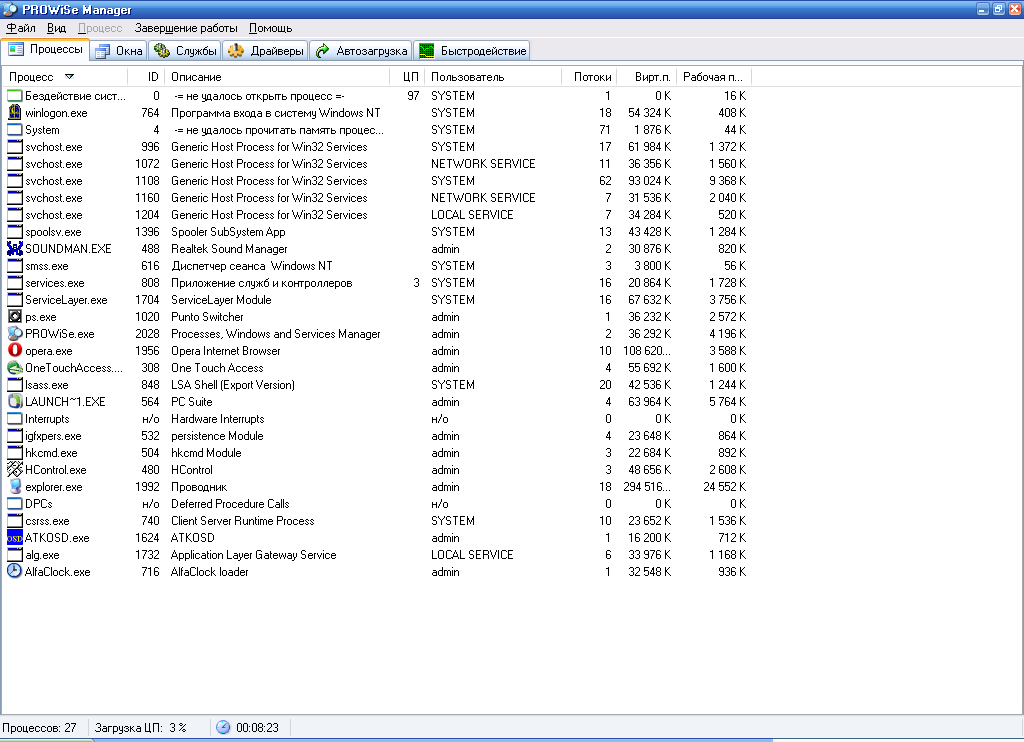Click the HControl.exe icon
The height and width of the screenshot is (742, 1024).
click(14, 469)
